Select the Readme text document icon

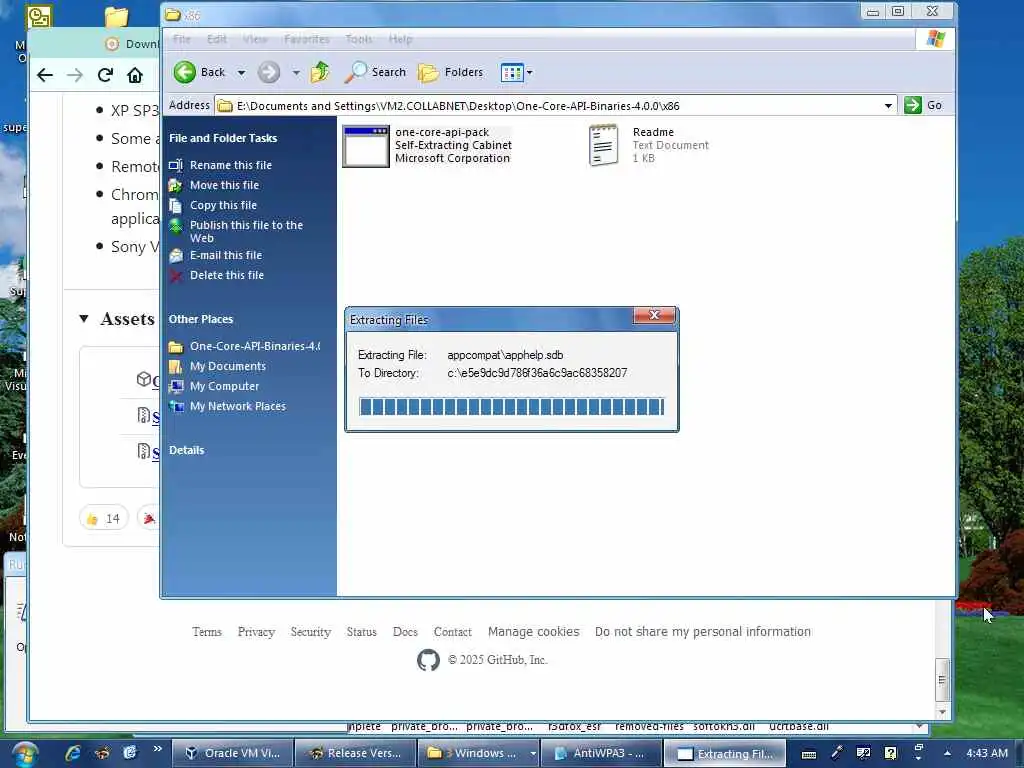coord(603,145)
